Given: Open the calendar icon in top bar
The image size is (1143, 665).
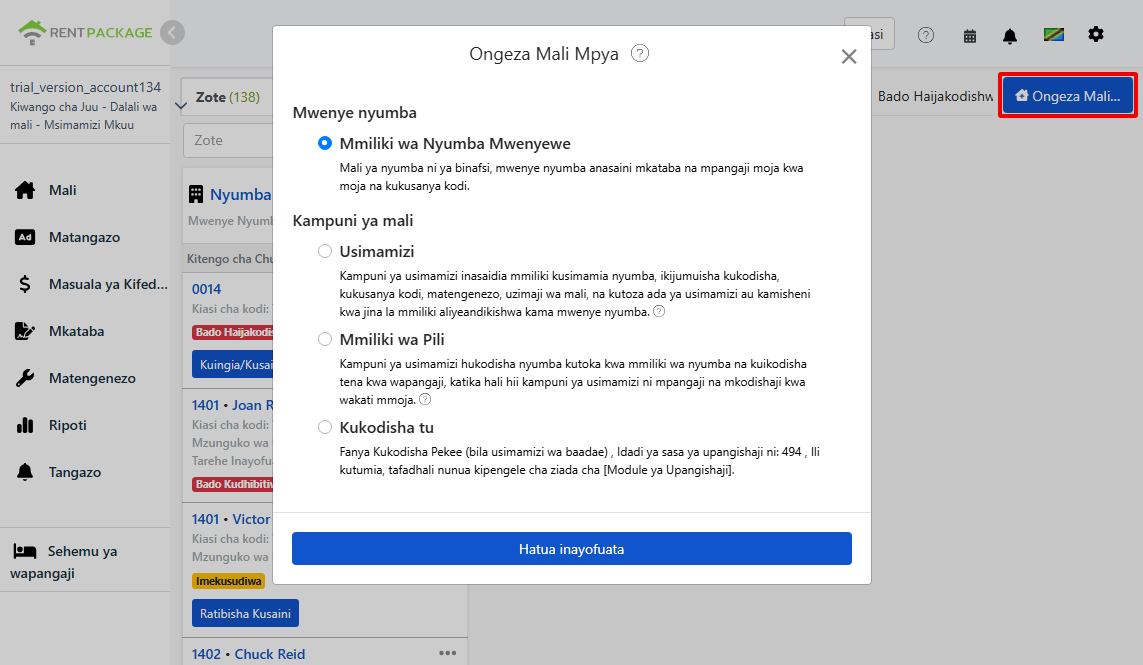Looking at the screenshot, I should tap(970, 36).
